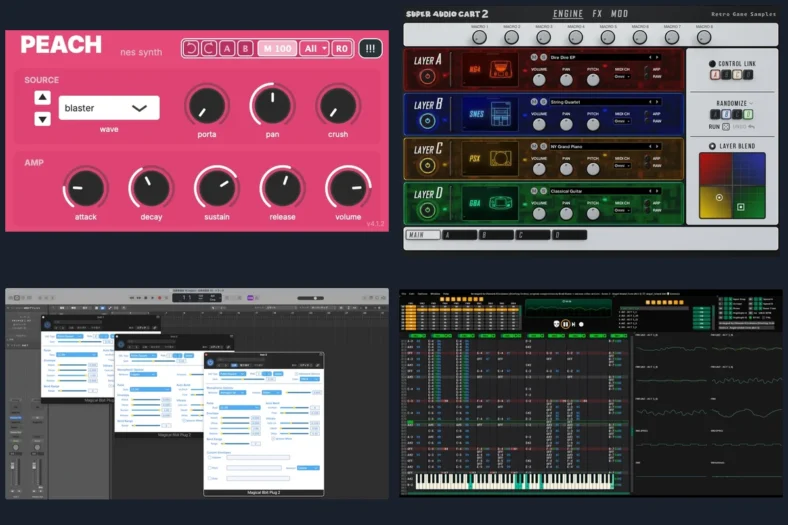The height and width of the screenshot is (525, 788).
Task: Open the blaster wave dropdown
Action: pyautogui.click(x=109, y=108)
